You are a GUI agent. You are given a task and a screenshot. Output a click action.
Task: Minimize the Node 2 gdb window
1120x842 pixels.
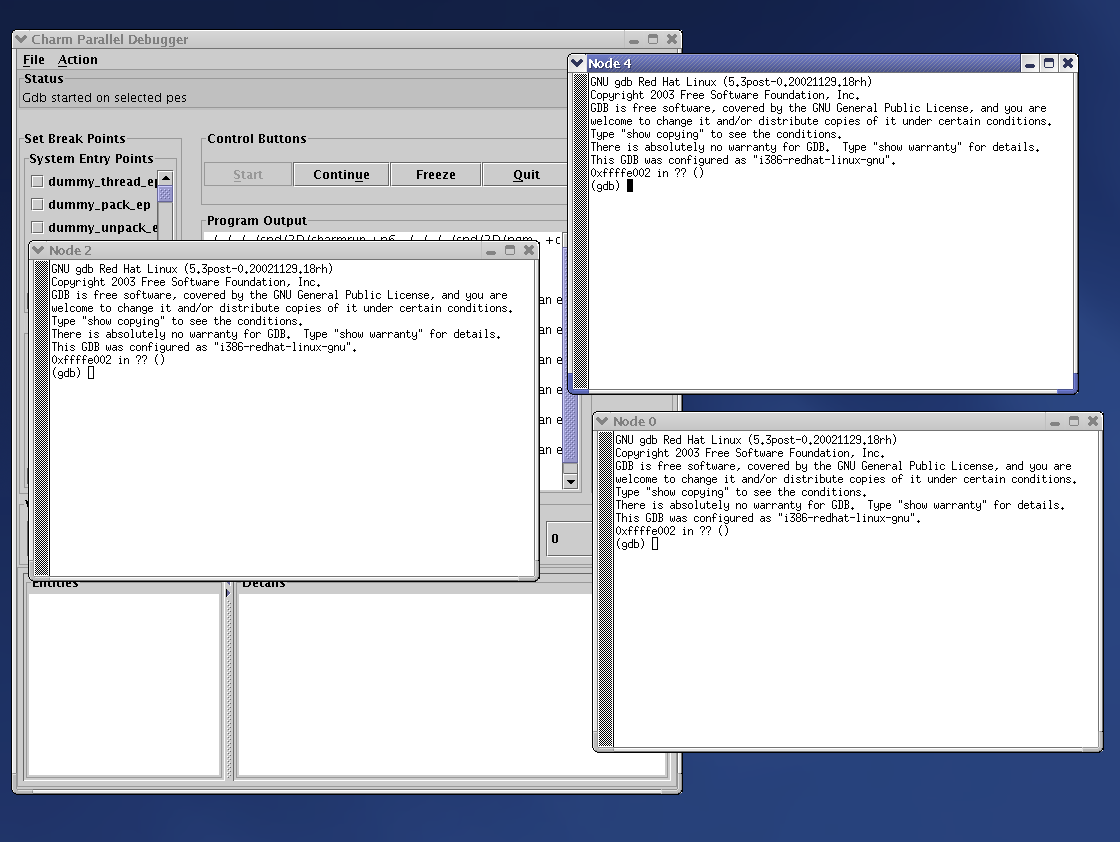[x=491, y=251]
